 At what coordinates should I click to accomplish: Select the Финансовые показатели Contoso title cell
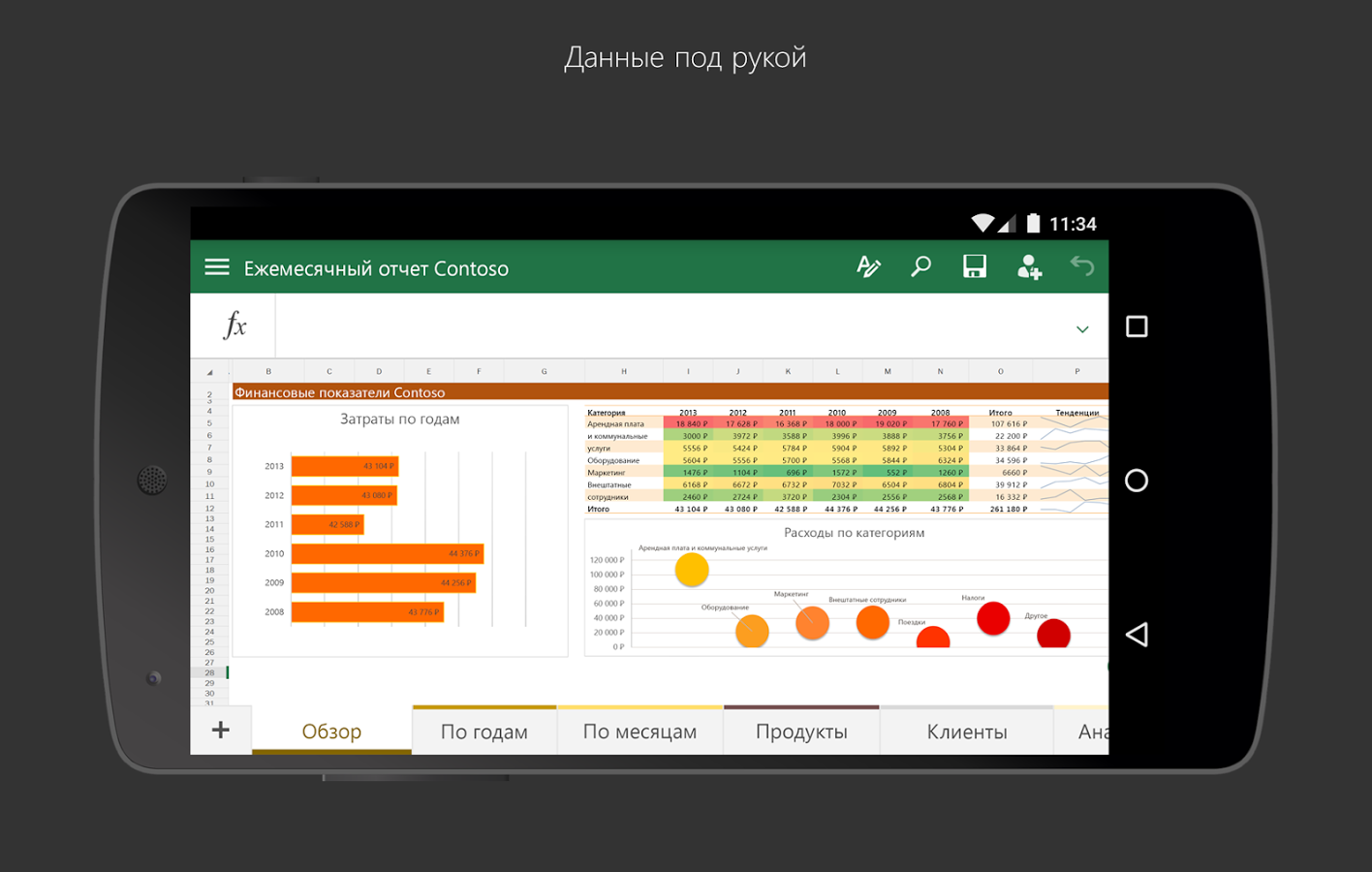[670, 392]
